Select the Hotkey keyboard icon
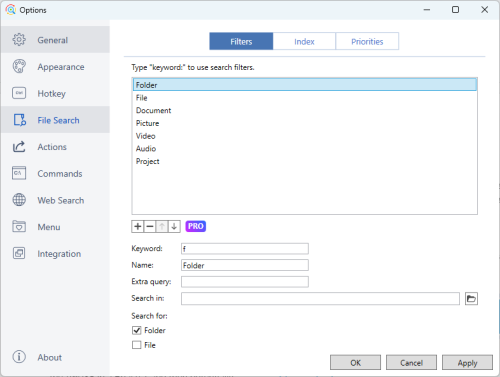The image size is (500, 377). 19,93
